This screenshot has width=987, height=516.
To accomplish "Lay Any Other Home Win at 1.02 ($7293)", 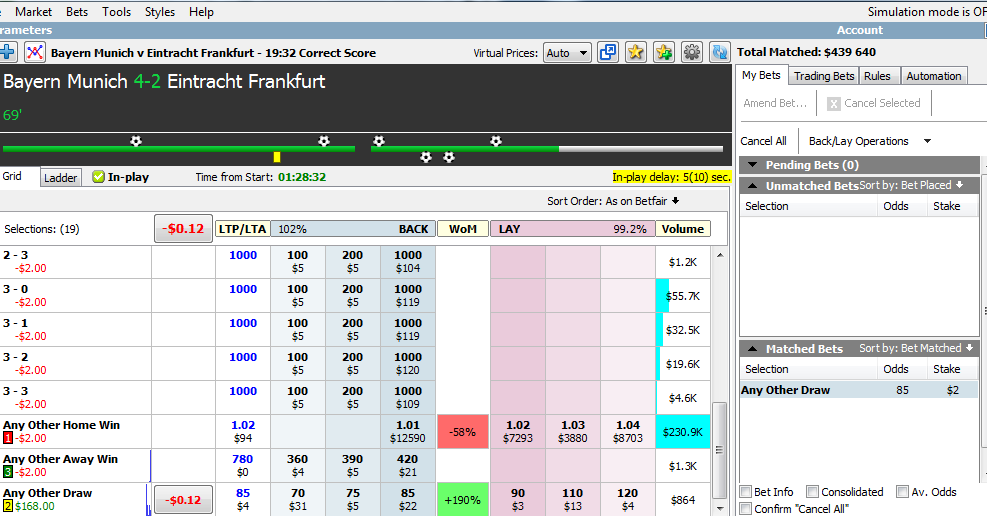I will [x=518, y=432].
